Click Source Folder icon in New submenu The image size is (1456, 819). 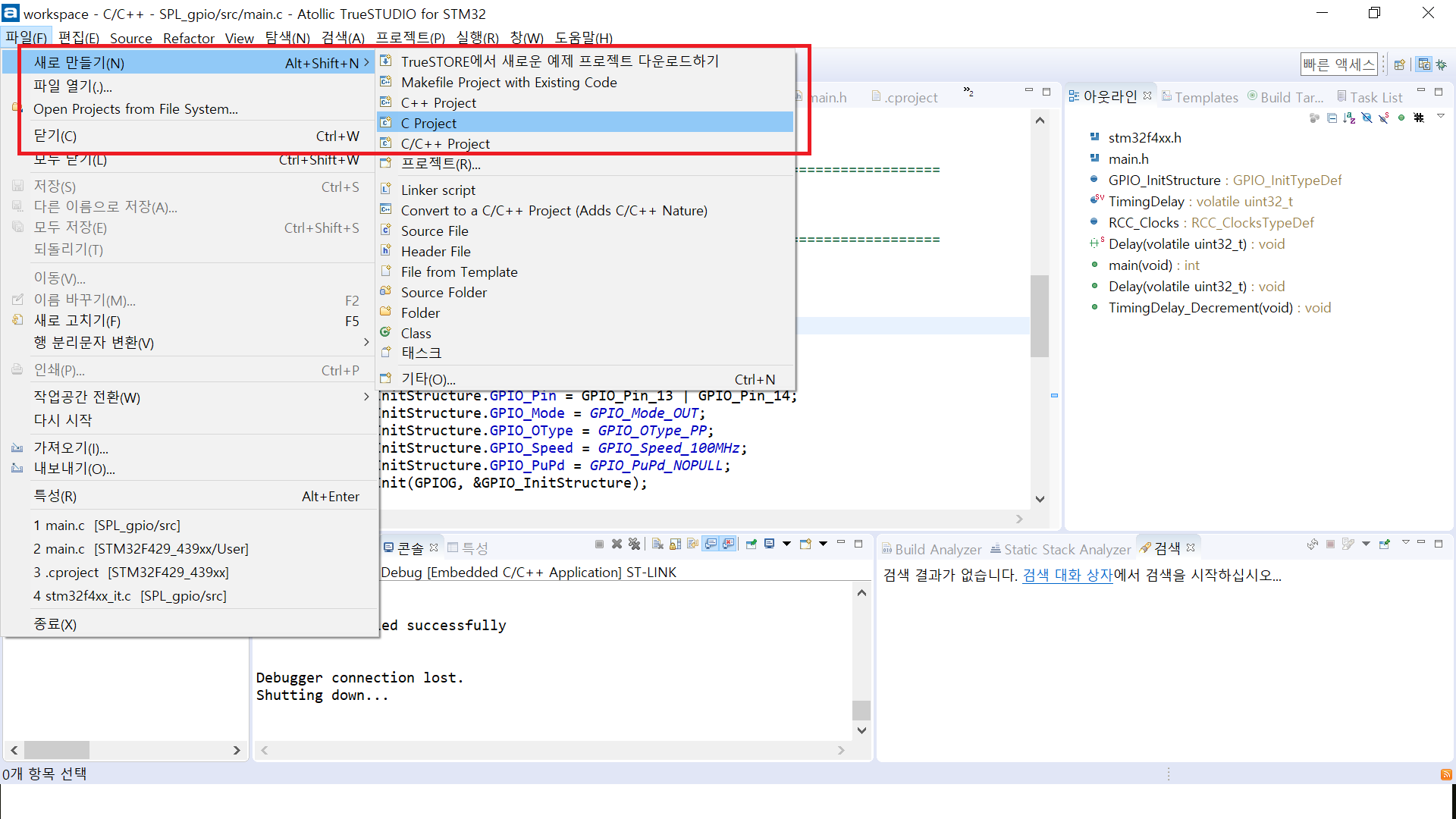[x=386, y=292]
